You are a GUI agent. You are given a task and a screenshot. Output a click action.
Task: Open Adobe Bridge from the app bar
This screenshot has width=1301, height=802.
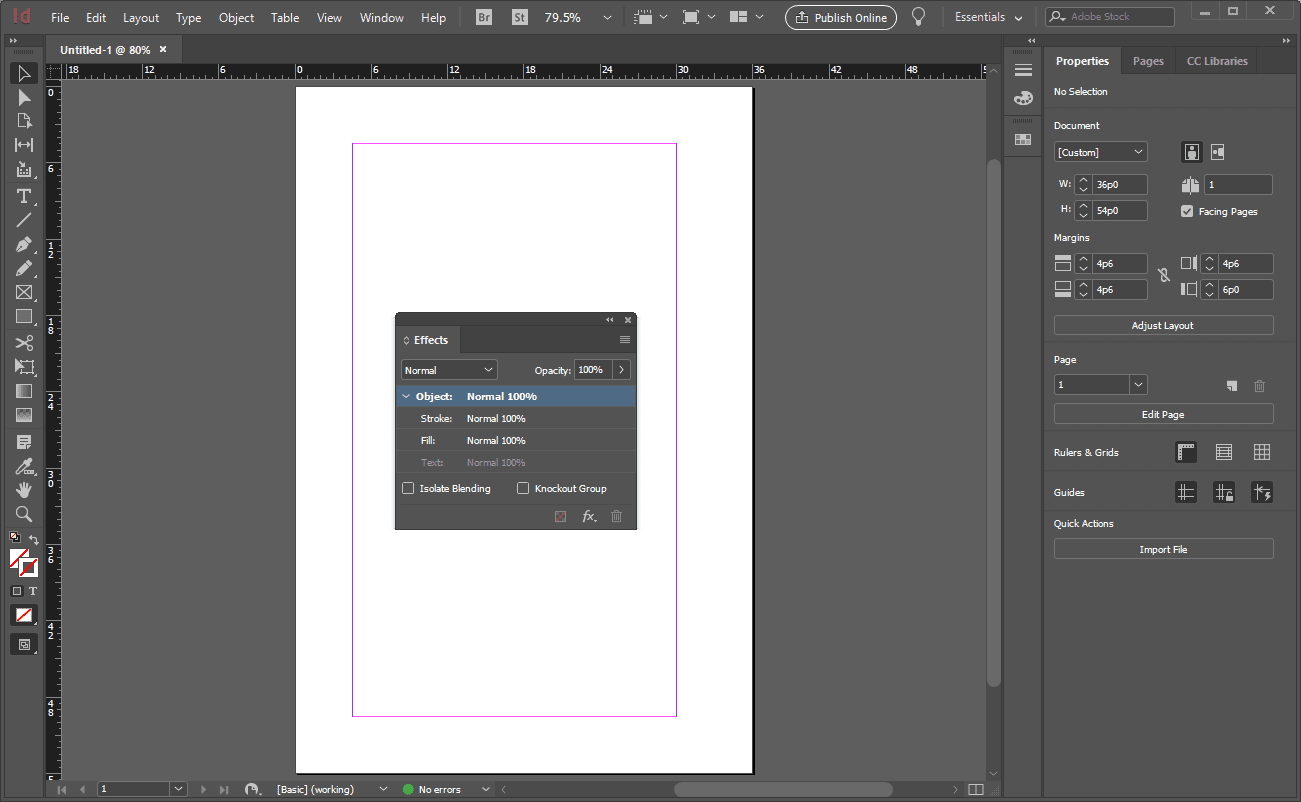coord(483,17)
